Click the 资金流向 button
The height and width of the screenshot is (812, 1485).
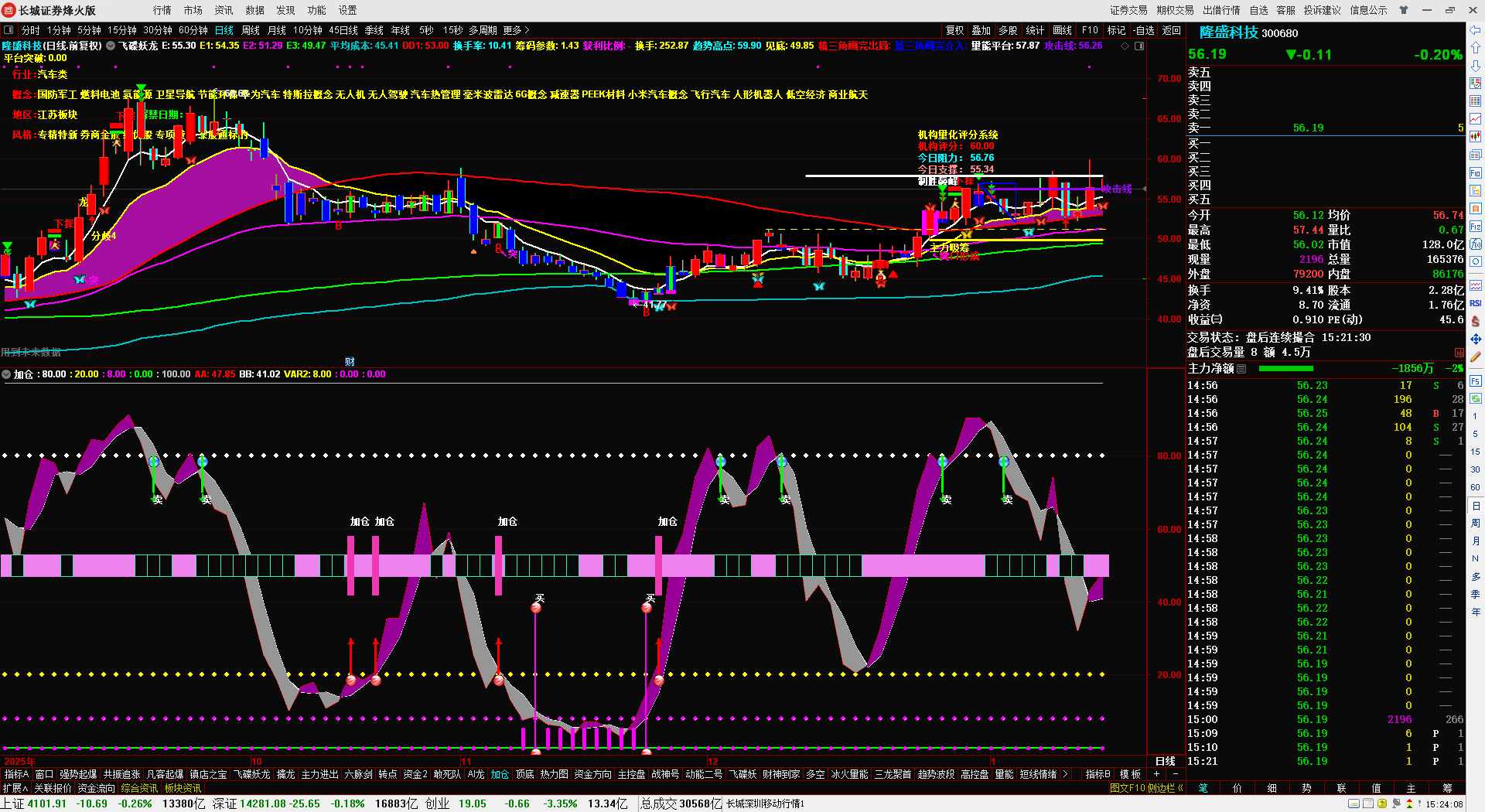tap(97, 788)
